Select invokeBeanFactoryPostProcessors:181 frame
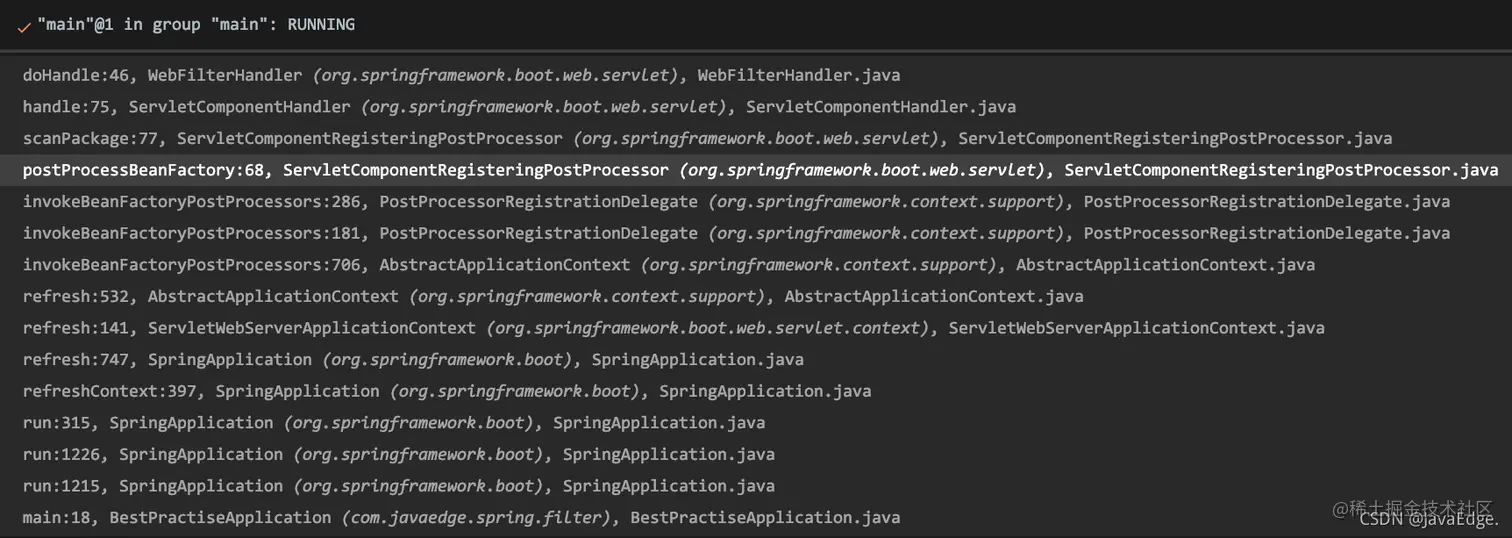 click(x=756, y=233)
